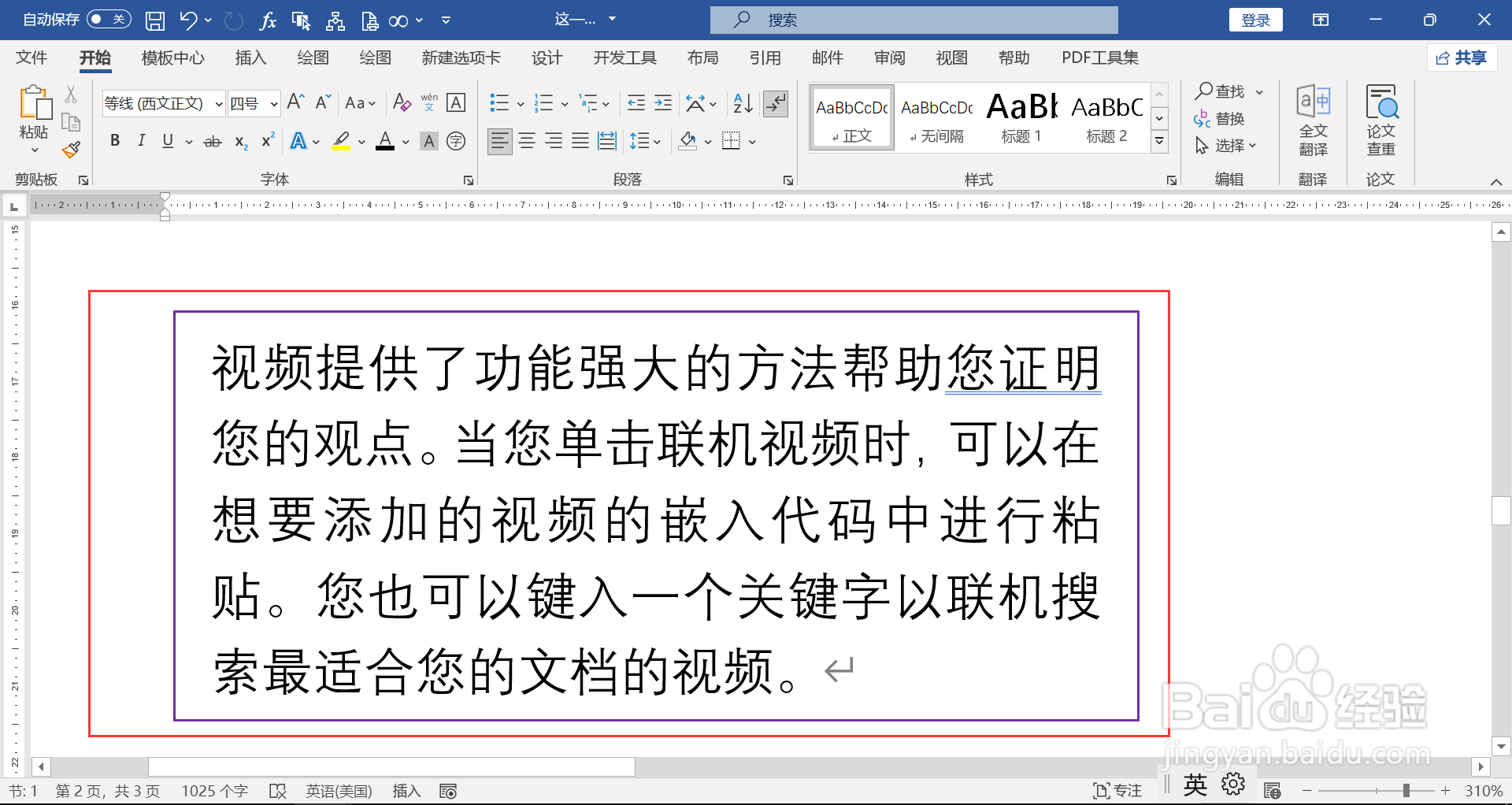Open the 选择 dropdown in editing group
The width and height of the screenshot is (1512, 805).
[x=1225, y=146]
